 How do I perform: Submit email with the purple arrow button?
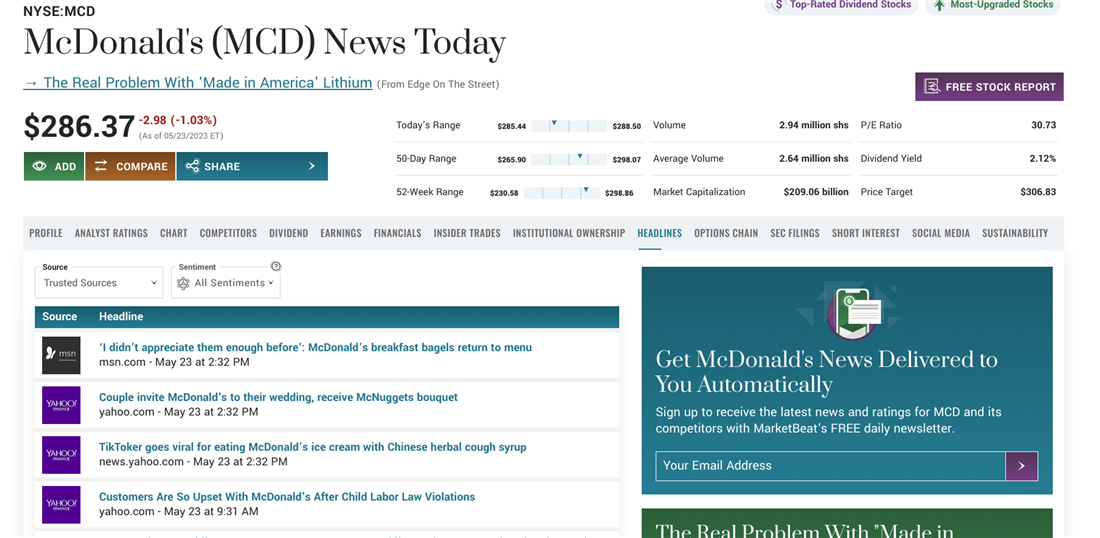(1021, 466)
